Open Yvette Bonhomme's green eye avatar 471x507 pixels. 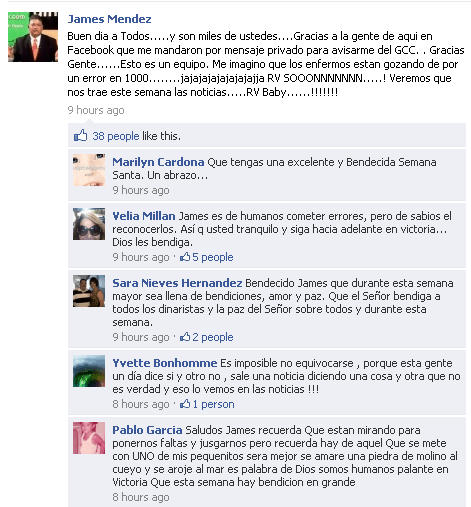point(89,371)
